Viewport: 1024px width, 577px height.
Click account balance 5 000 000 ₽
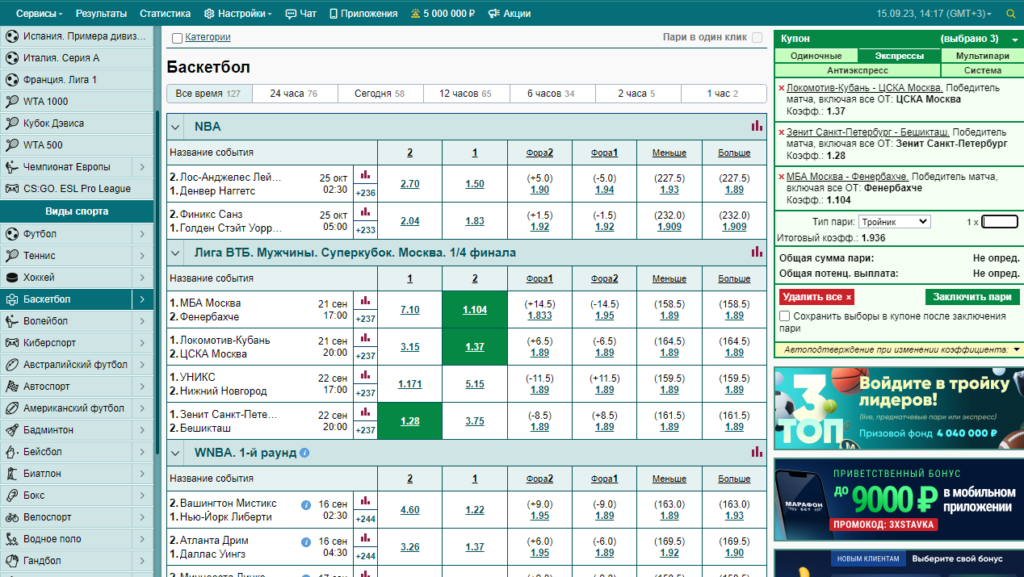[x=443, y=14]
